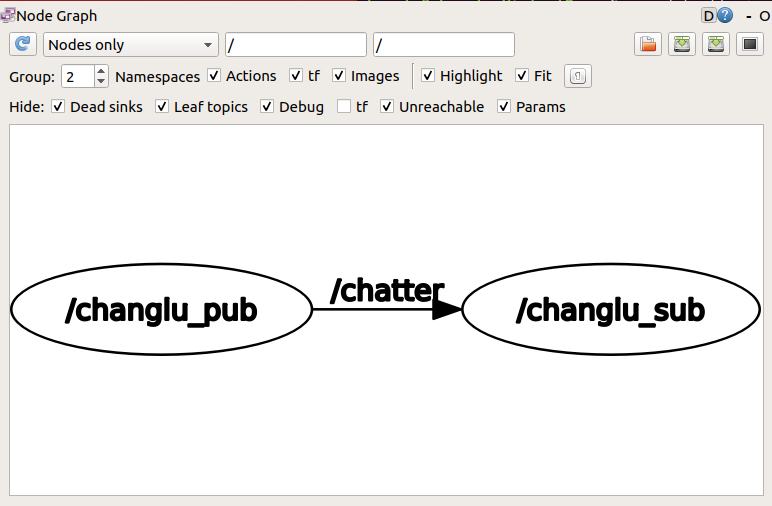Click the fit-in-view button

point(578,76)
